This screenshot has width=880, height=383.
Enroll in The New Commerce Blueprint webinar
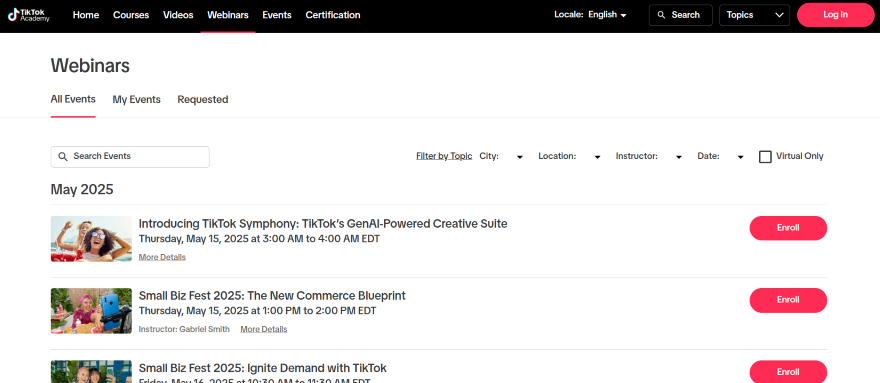(788, 300)
